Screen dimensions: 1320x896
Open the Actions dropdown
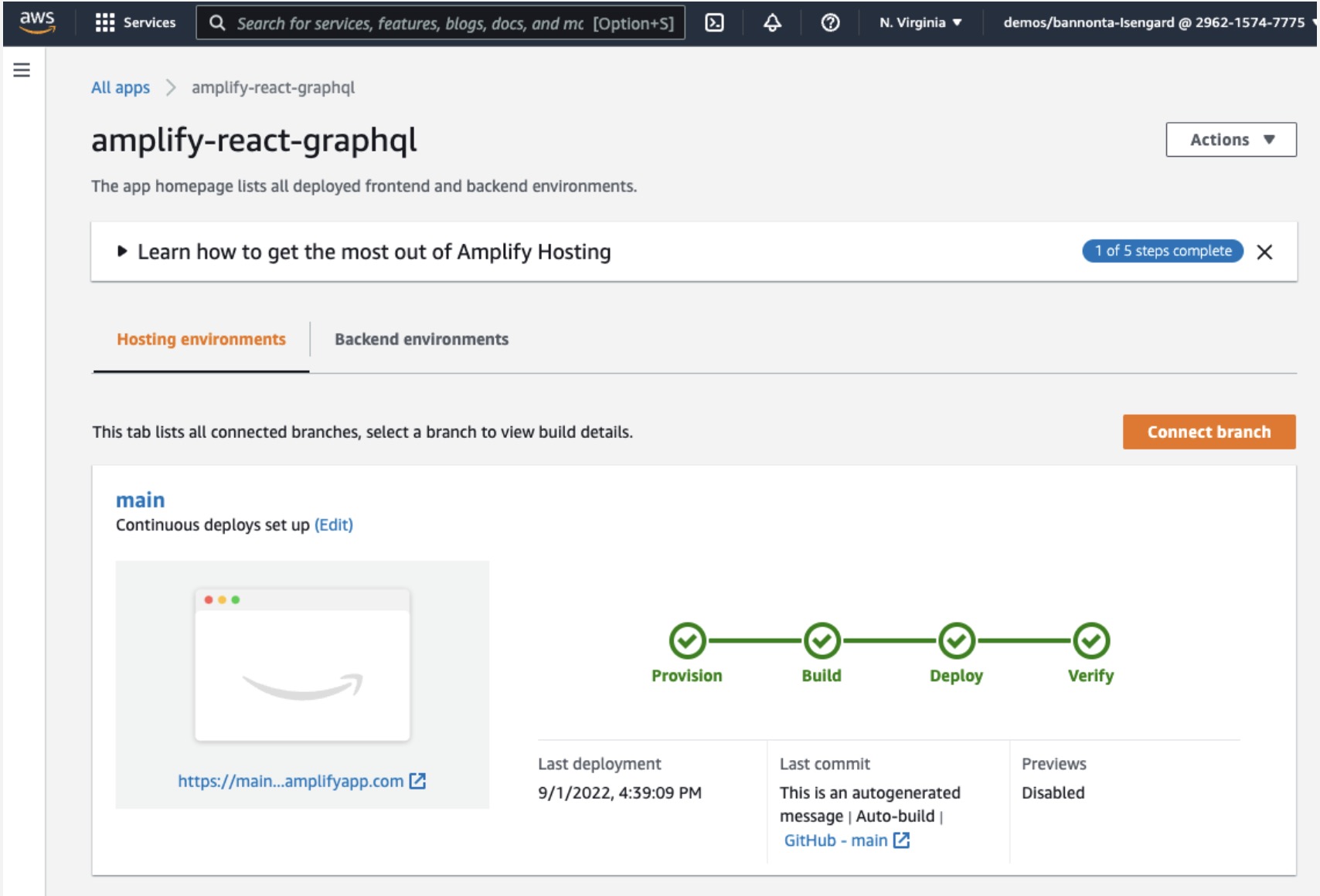point(1230,140)
